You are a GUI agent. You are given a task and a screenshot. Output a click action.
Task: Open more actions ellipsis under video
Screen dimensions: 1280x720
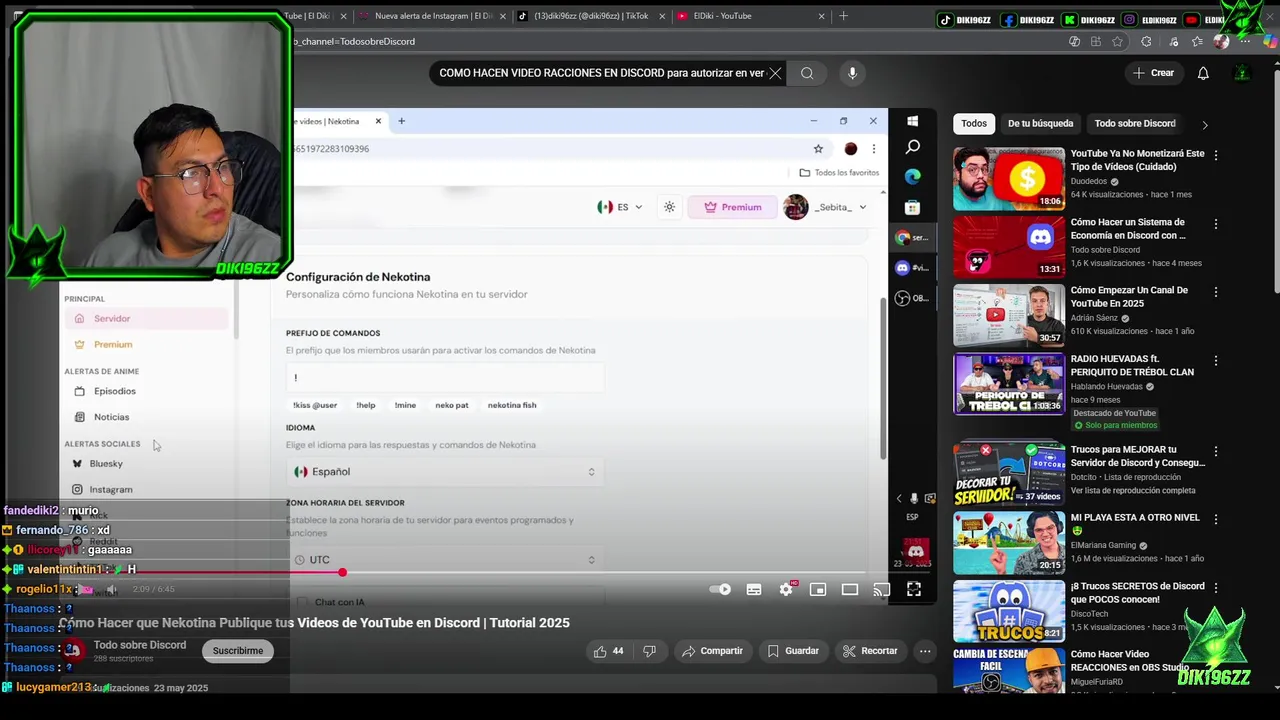point(925,651)
